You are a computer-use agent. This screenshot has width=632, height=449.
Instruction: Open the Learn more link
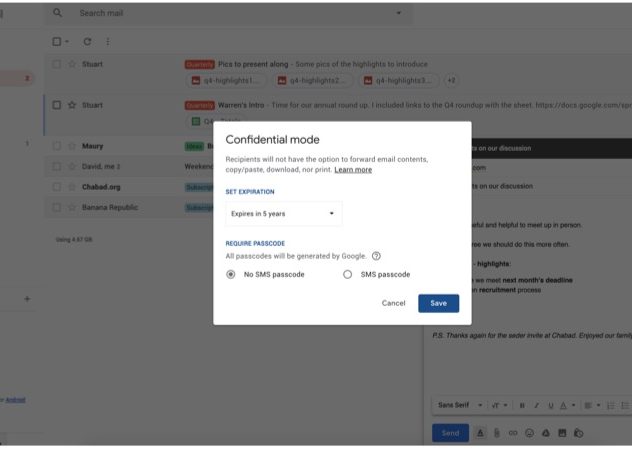point(353,170)
